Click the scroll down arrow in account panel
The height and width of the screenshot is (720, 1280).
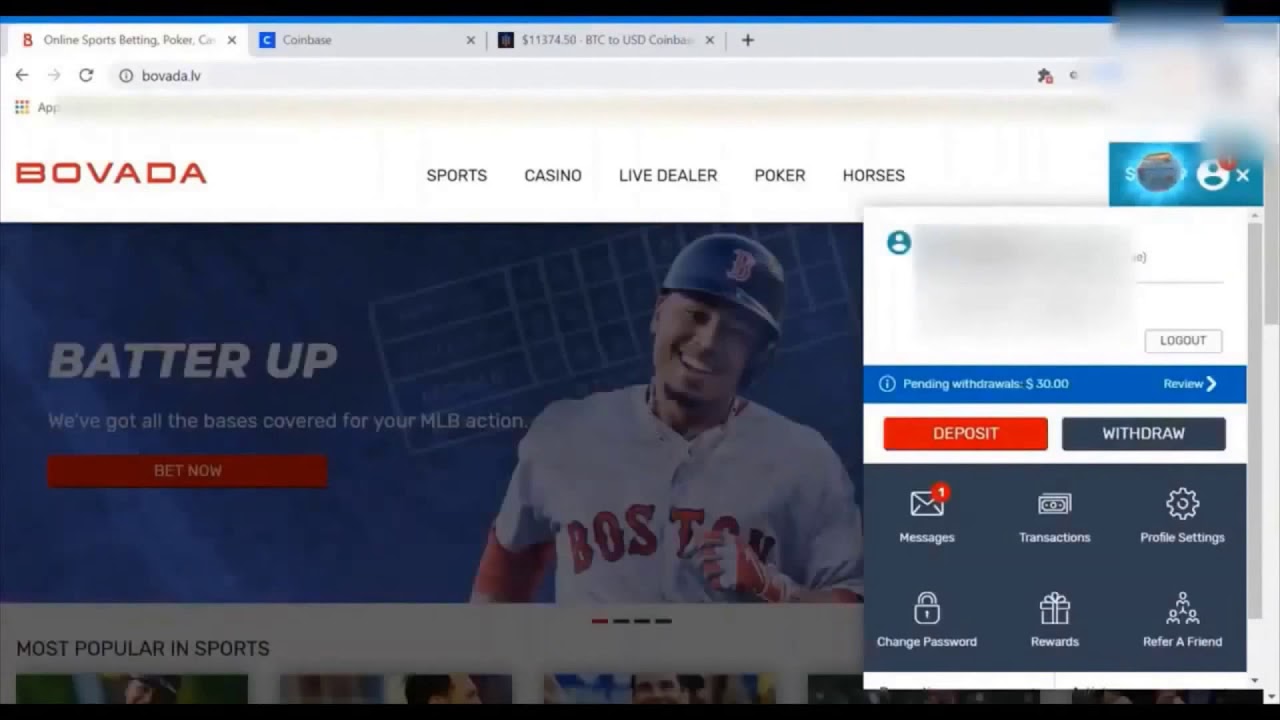pyautogui.click(x=1255, y=681)
